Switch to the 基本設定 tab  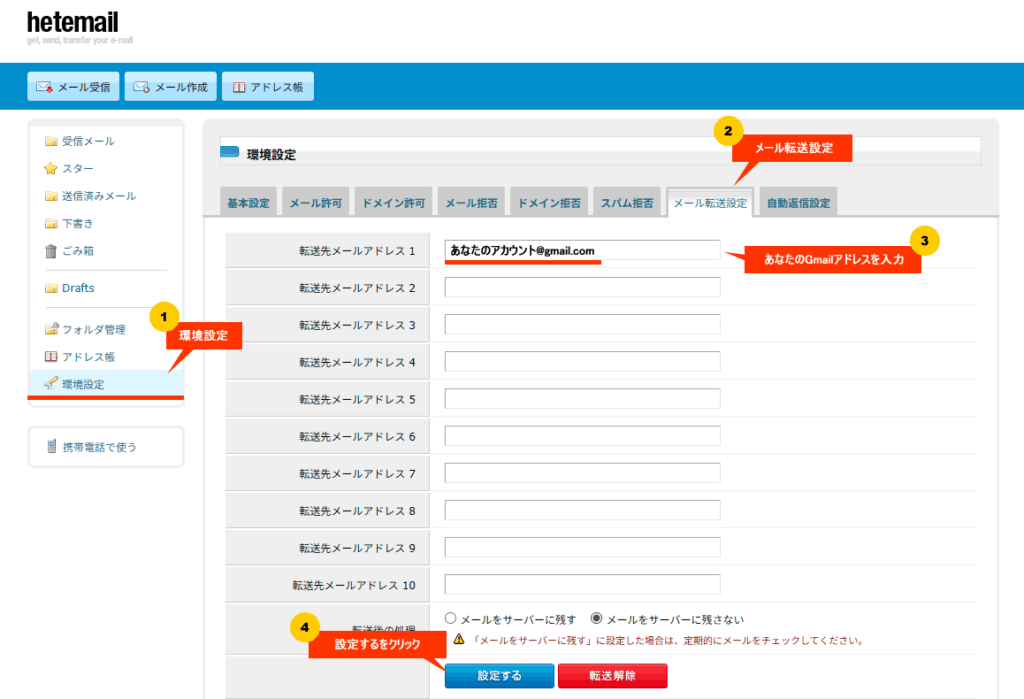(x=248, y=203)
